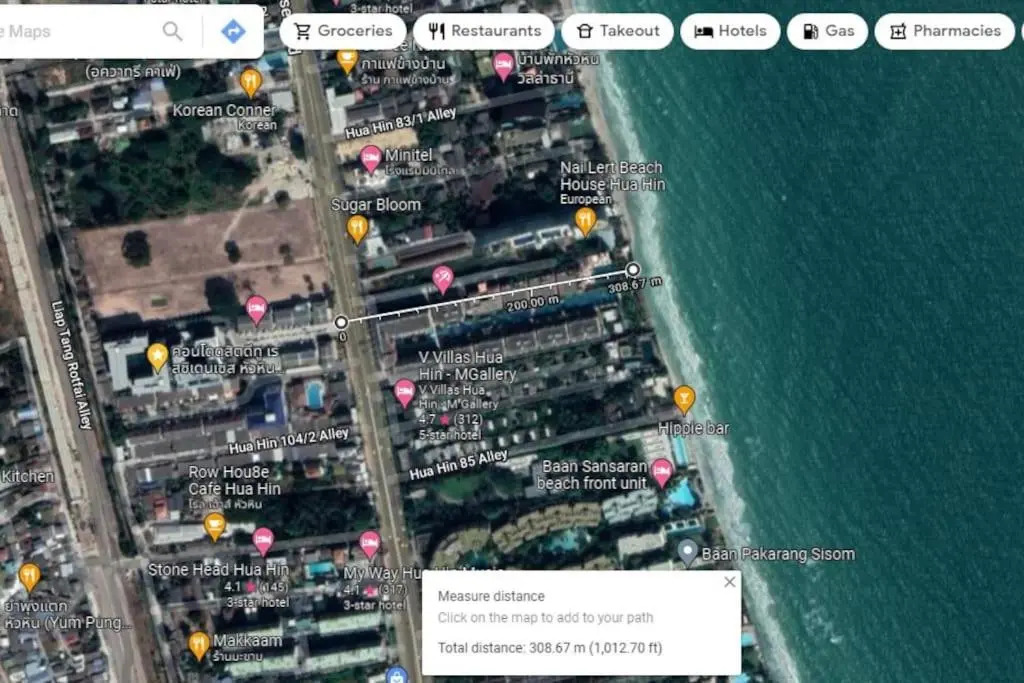Select the Hippie bar marker
1024x683 pixels.
(x=684, y=399)
